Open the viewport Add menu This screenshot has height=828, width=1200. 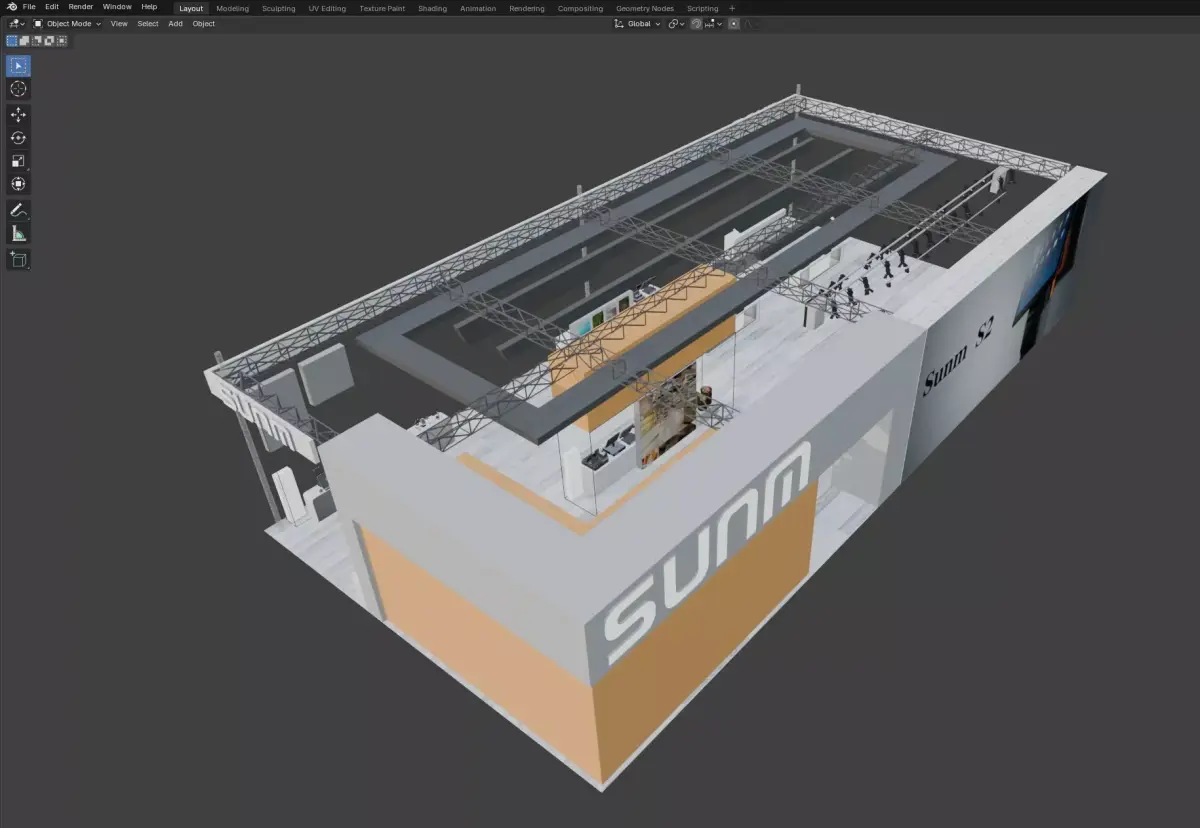pyautogui.click(x=175, y=23)
